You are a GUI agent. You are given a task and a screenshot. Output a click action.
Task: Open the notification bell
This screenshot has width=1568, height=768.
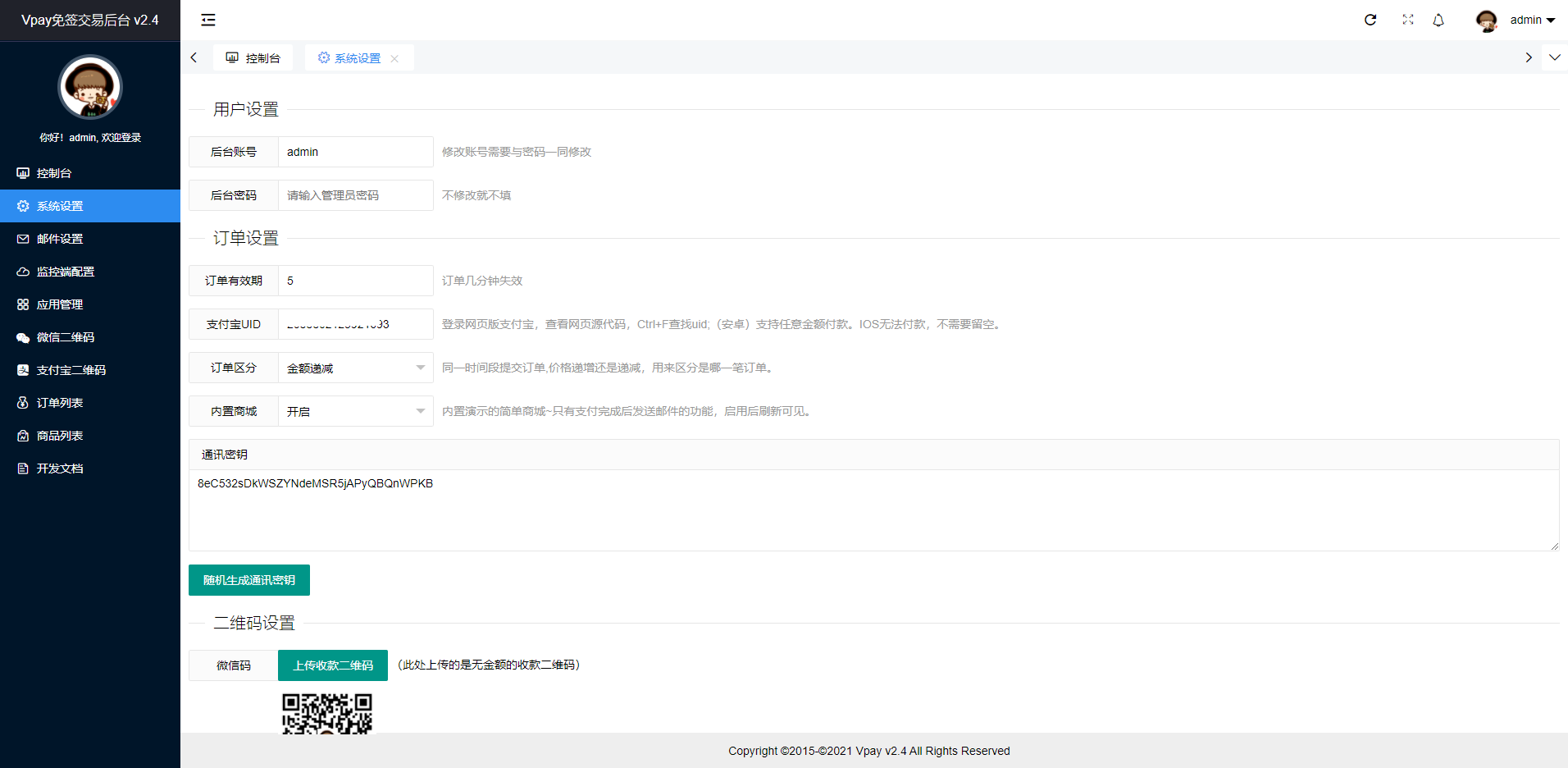(1438, 20)
